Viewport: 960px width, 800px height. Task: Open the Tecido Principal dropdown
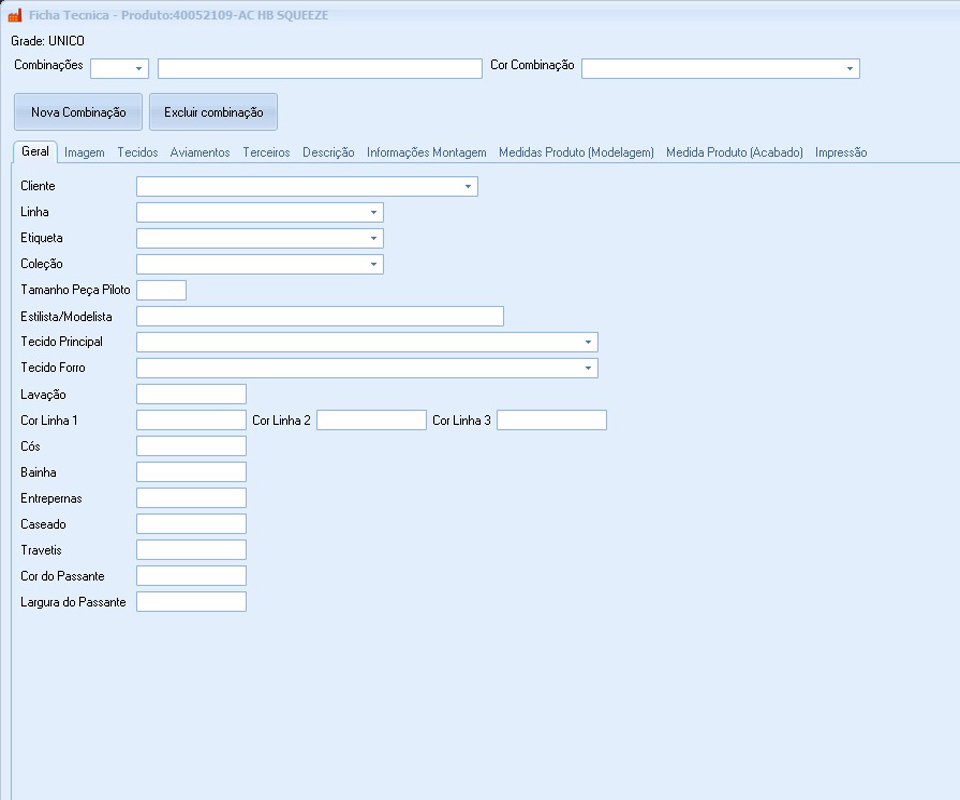coord(587,342)
